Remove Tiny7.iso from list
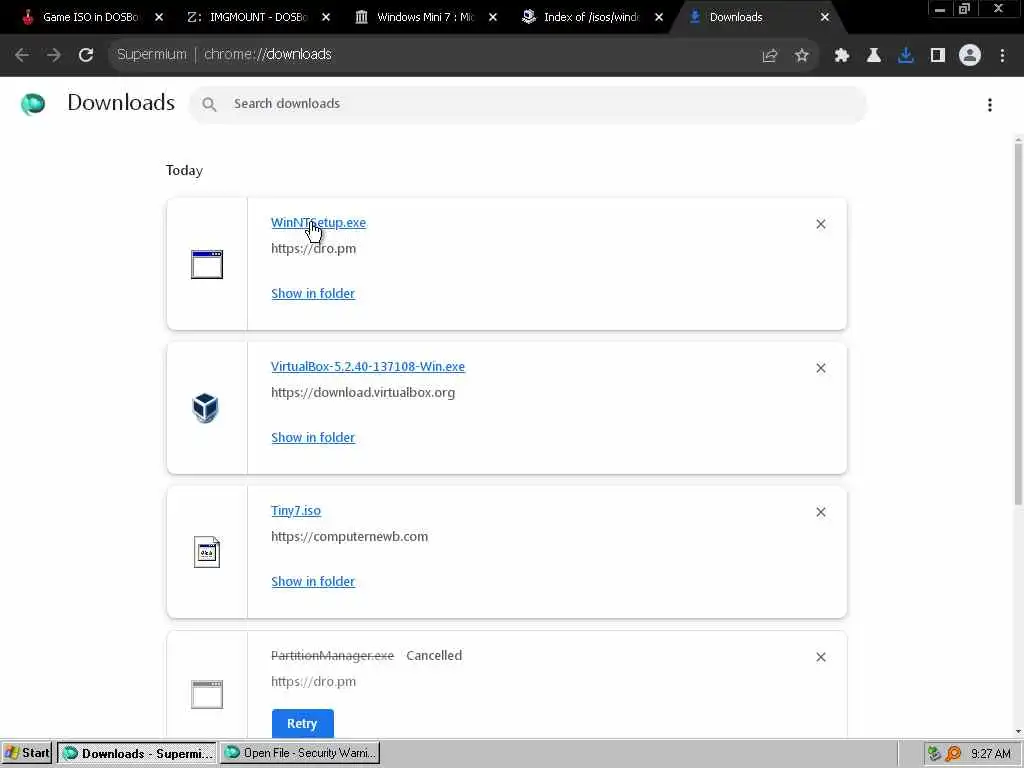 pos(821,512)
